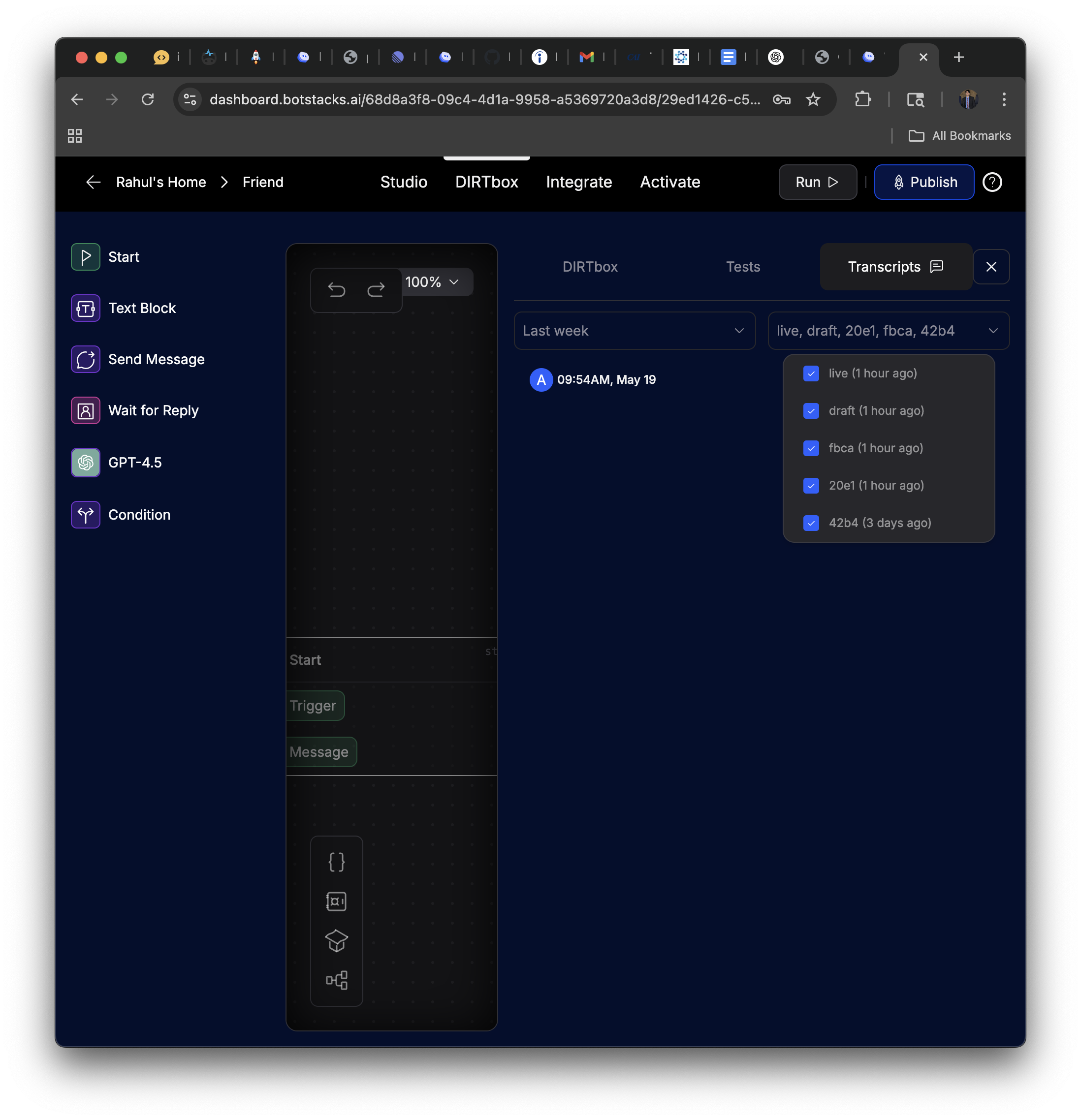This screenshot has height=1120, width=1081.
Task: Select the Send Message block
Action: (85, 359)
